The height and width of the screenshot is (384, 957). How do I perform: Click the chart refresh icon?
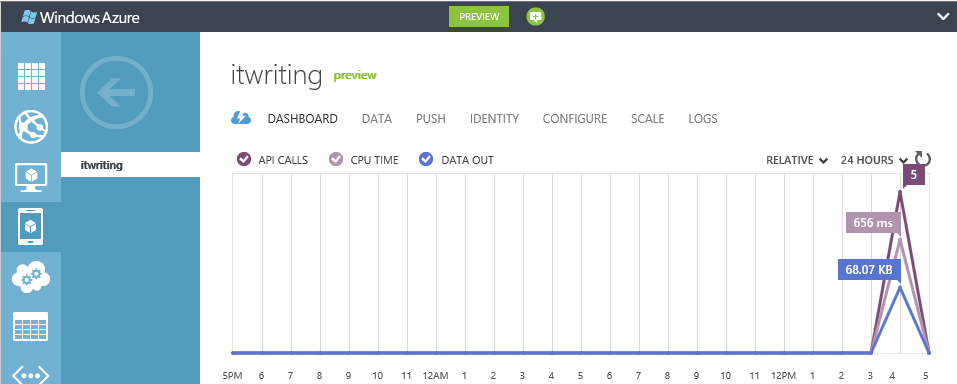tap(923, 160)
